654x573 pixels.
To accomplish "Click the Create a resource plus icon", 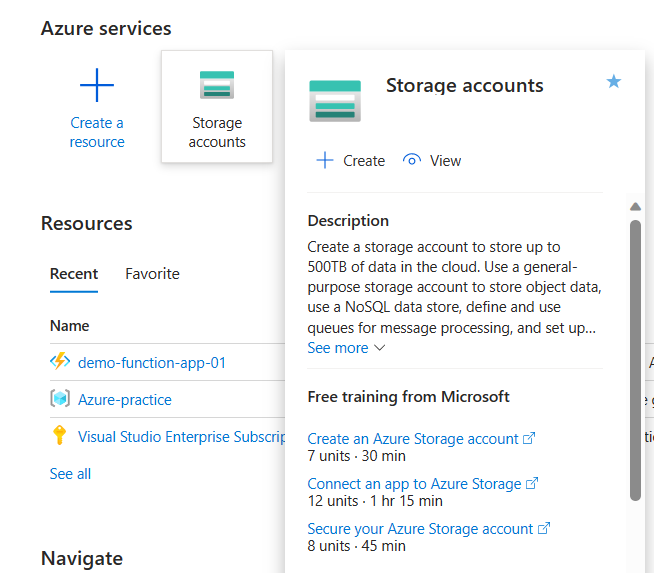I will 97,87.
